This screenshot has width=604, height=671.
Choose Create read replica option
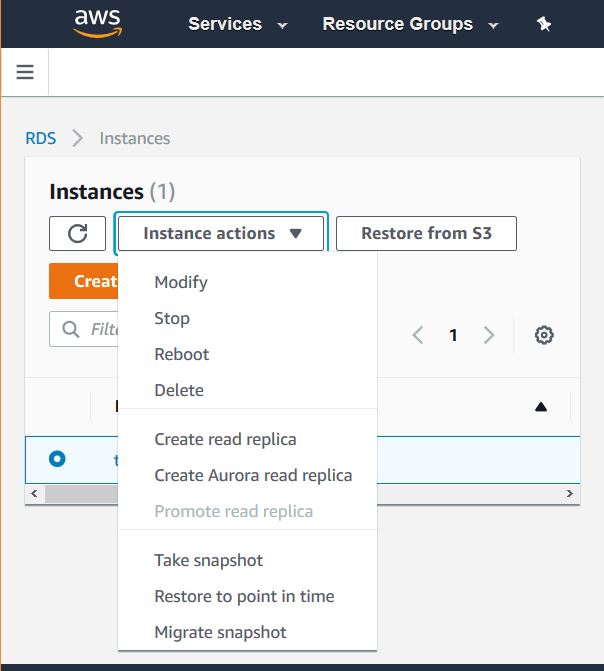[225, 439]
